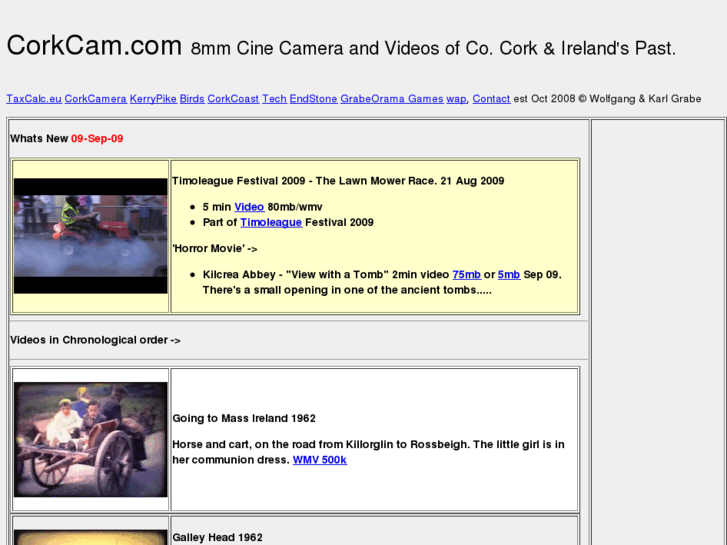Open the Birds link

pyautogui.click(x=192, y=99)
